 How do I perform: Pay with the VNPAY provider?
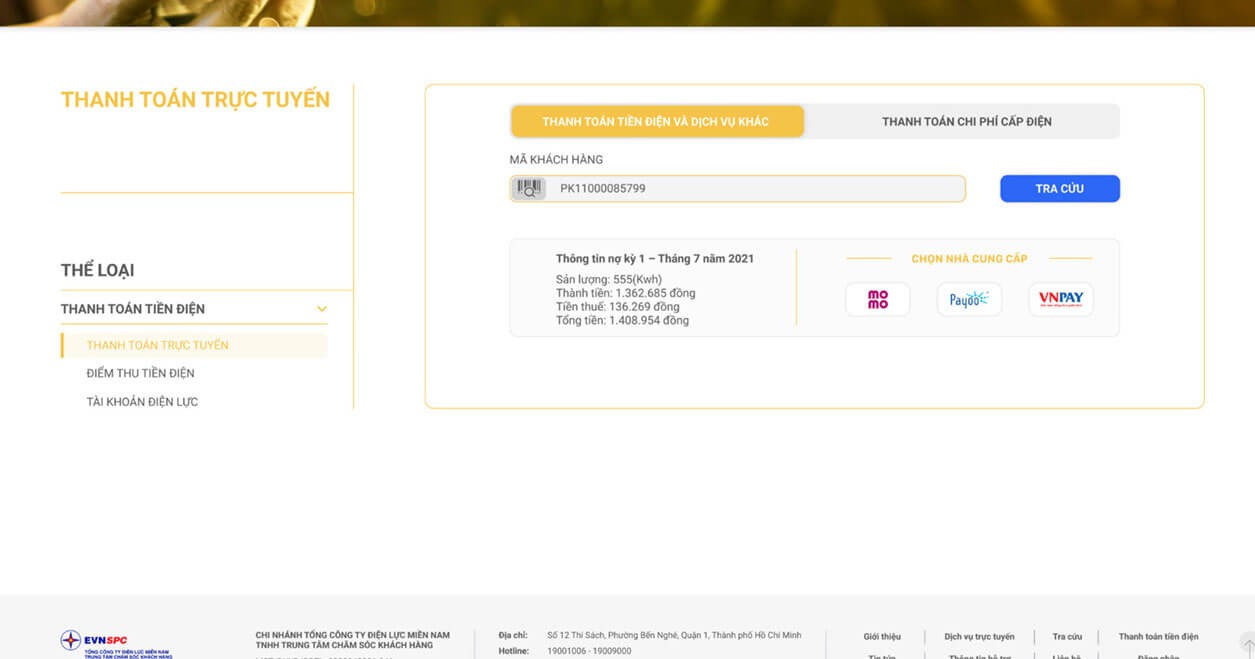click(x=1060, y=299)
